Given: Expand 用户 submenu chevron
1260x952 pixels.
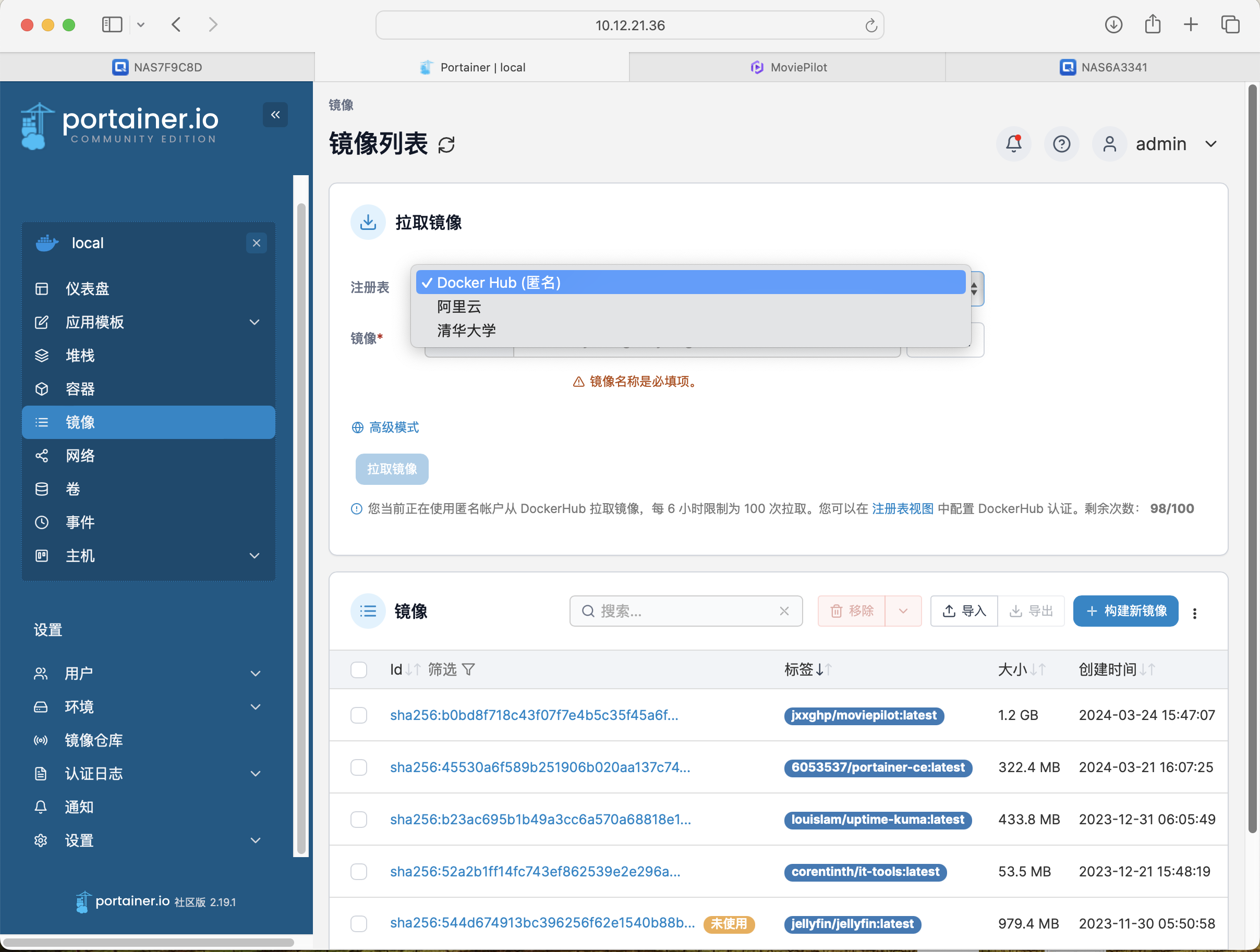Looking at the screenshot, I should 256,673.
